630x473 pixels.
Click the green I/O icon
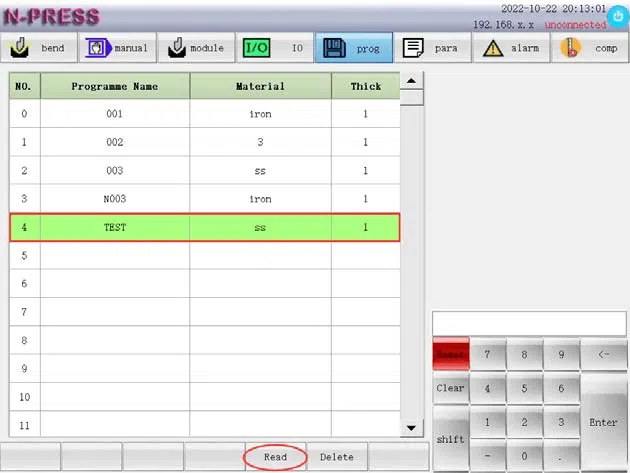click(x=256, y=48)
